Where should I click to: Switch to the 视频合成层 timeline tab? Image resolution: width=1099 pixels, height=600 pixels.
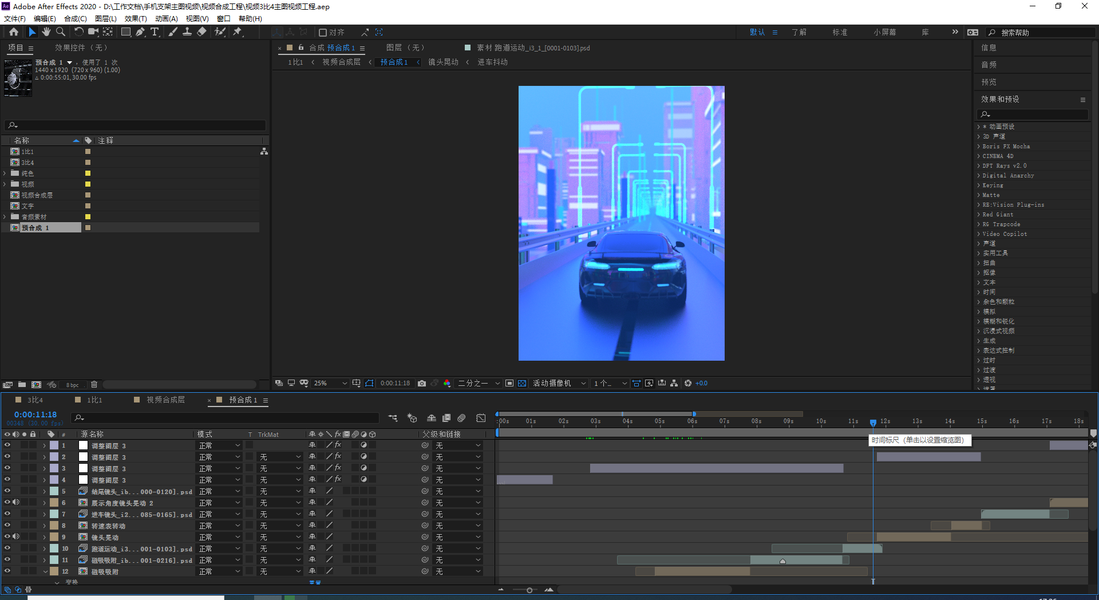click(165, 400)
